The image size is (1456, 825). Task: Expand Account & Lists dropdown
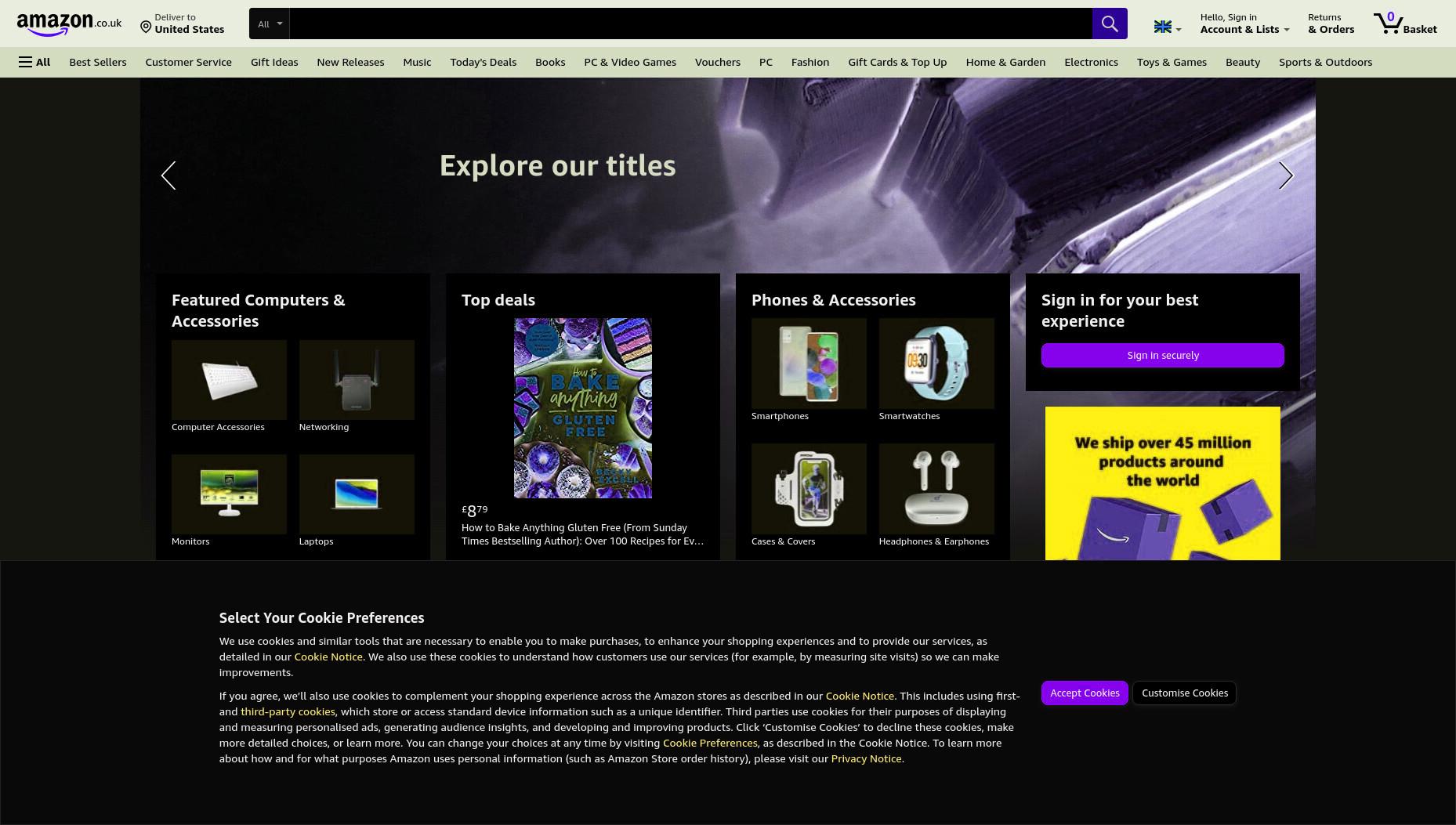pyautogui.click(x=1244, y=24)
